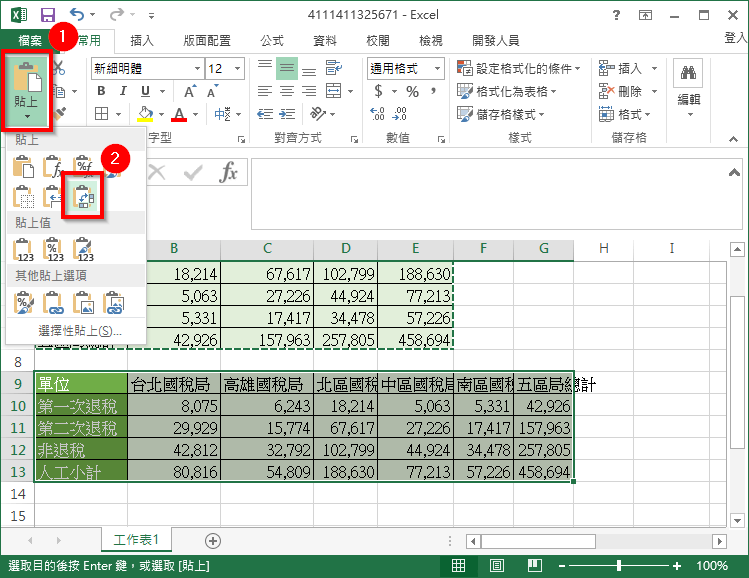Expand Cell Styles menu

pyautogui.click(x=501, y=114)
